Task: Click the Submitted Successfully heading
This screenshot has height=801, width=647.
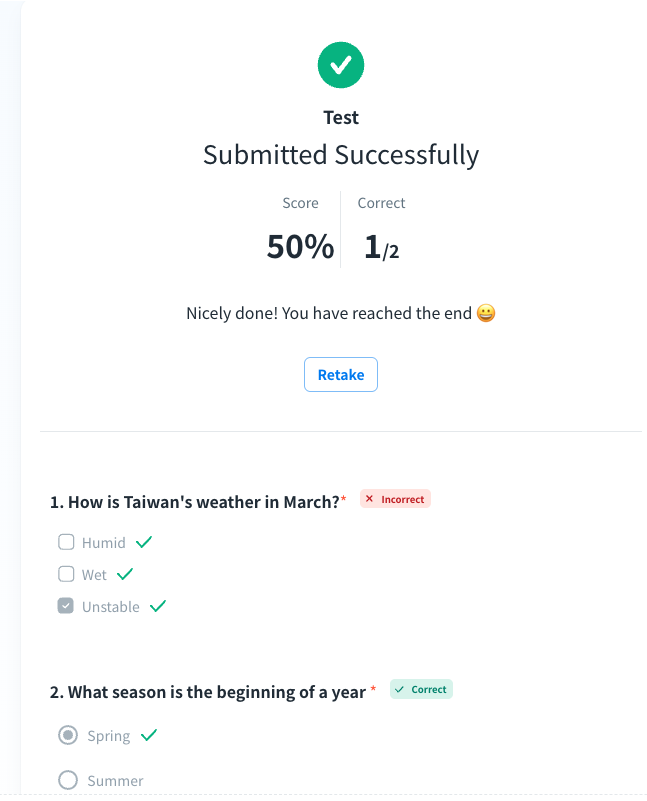Action: pyautogui.click(x=341, y=155)
